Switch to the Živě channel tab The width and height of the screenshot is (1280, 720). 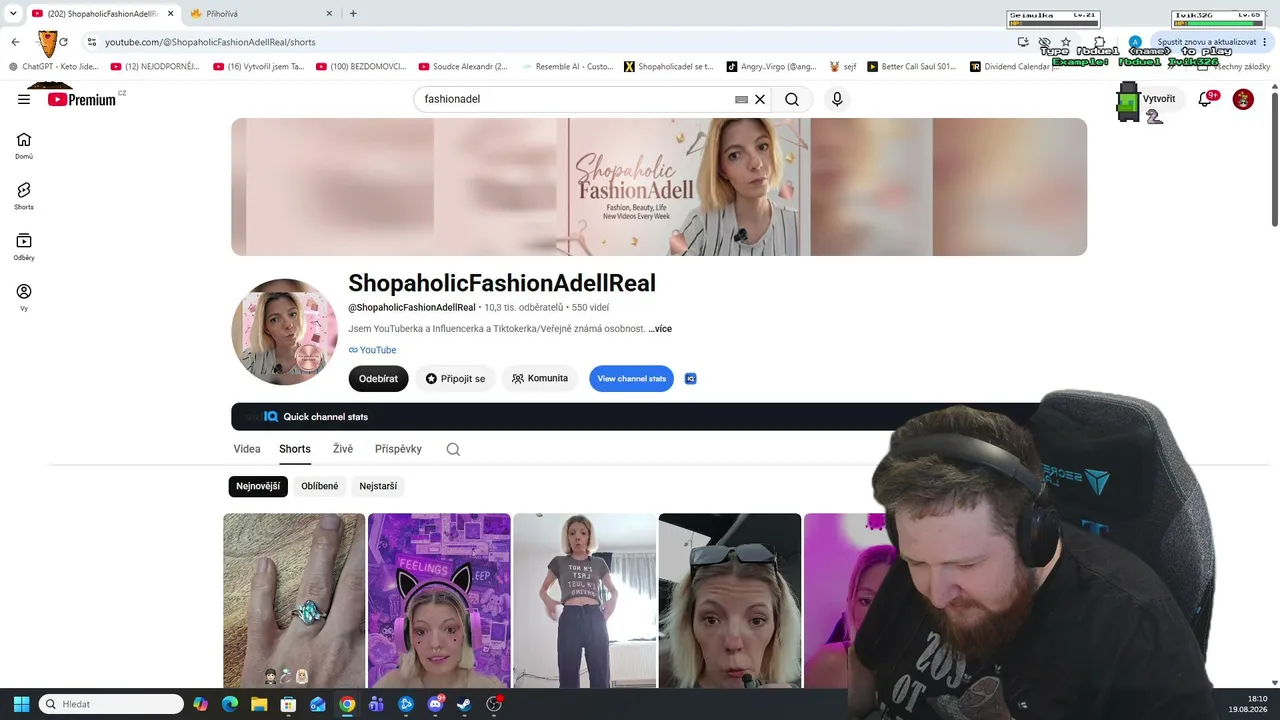343,449
